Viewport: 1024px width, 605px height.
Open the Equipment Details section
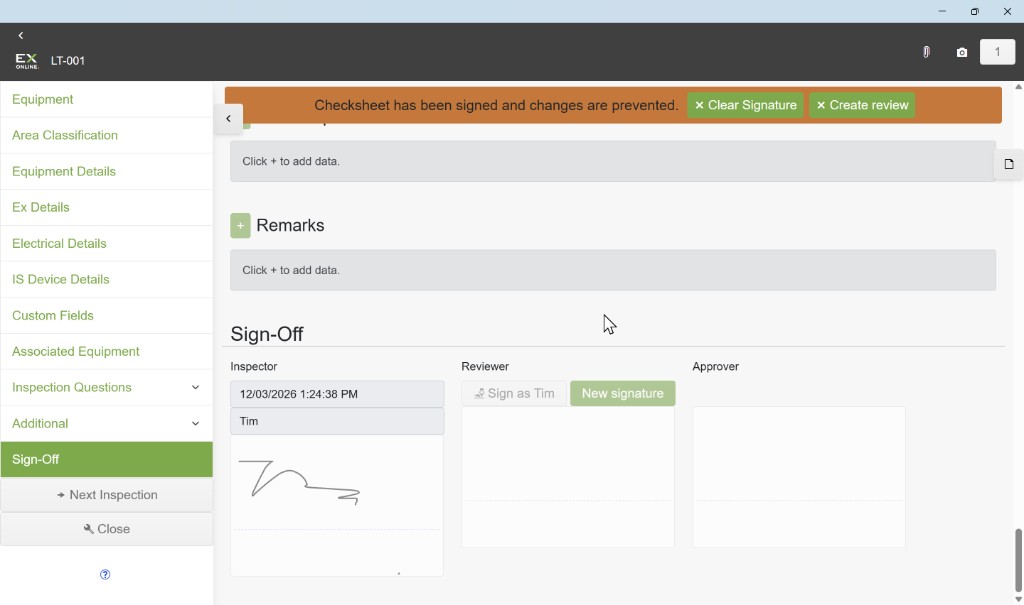(x=106, y=171)
